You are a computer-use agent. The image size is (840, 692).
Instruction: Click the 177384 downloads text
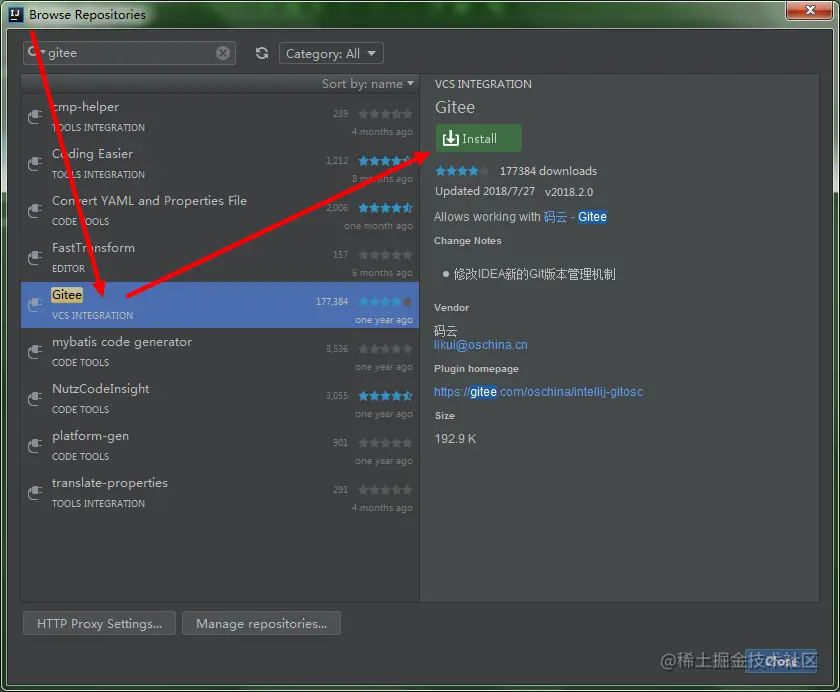point(548,171)
